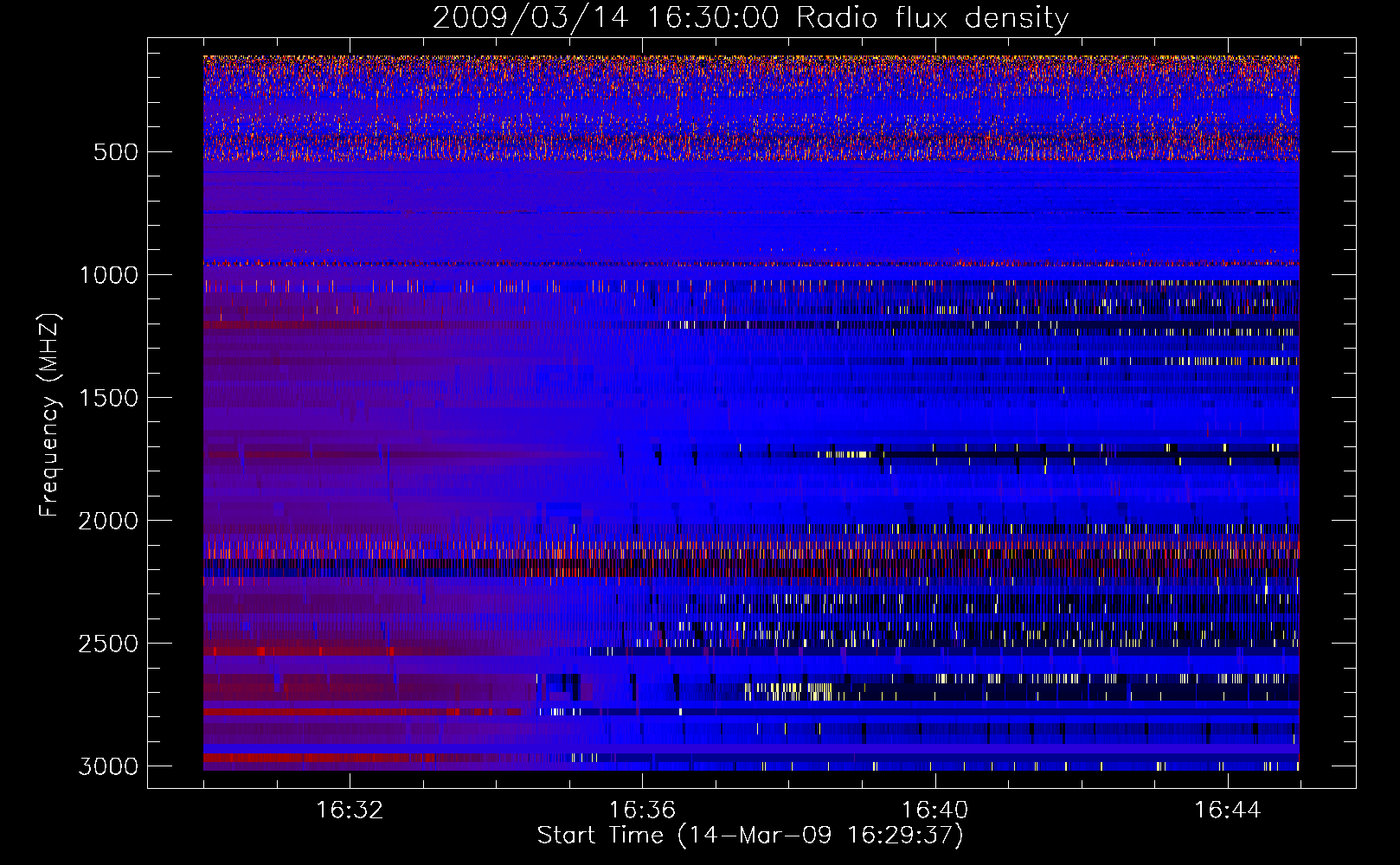Click the plot title '2009/03/14 16:30:00 Radio flux density'
The width and height of the screenshot is (1400, 865).
[x=750, y=17]
